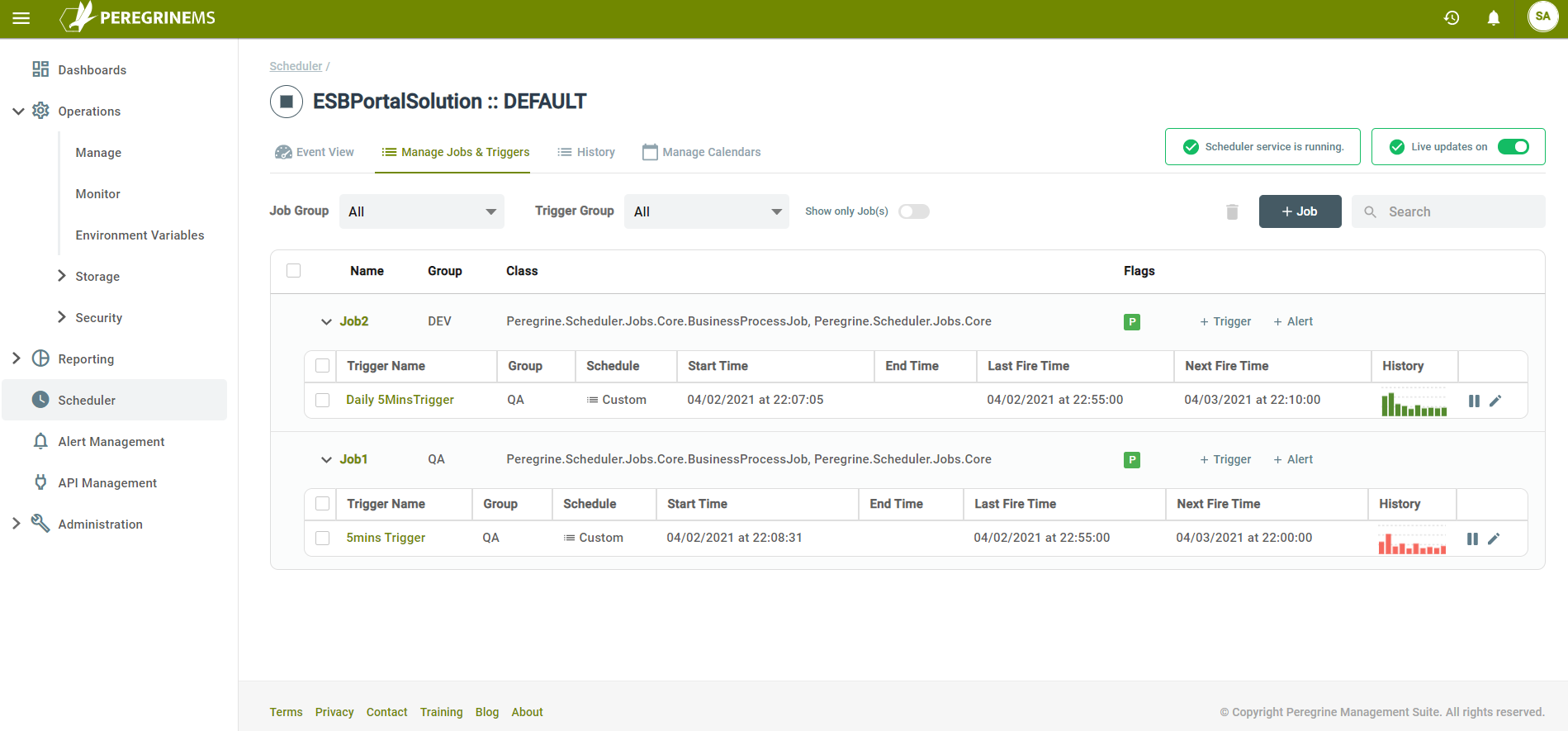Edit the Daily 5MinsTrigger

point(1495,401)
